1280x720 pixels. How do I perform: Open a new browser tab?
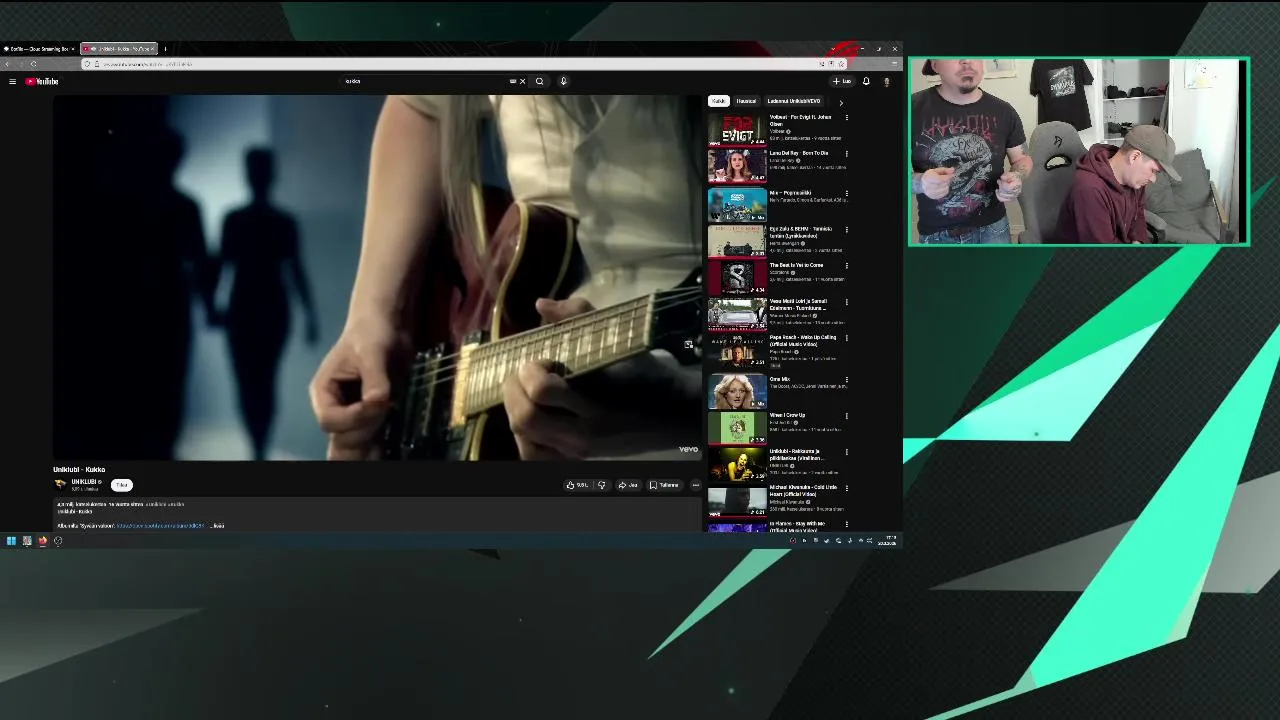click(165, 48)
